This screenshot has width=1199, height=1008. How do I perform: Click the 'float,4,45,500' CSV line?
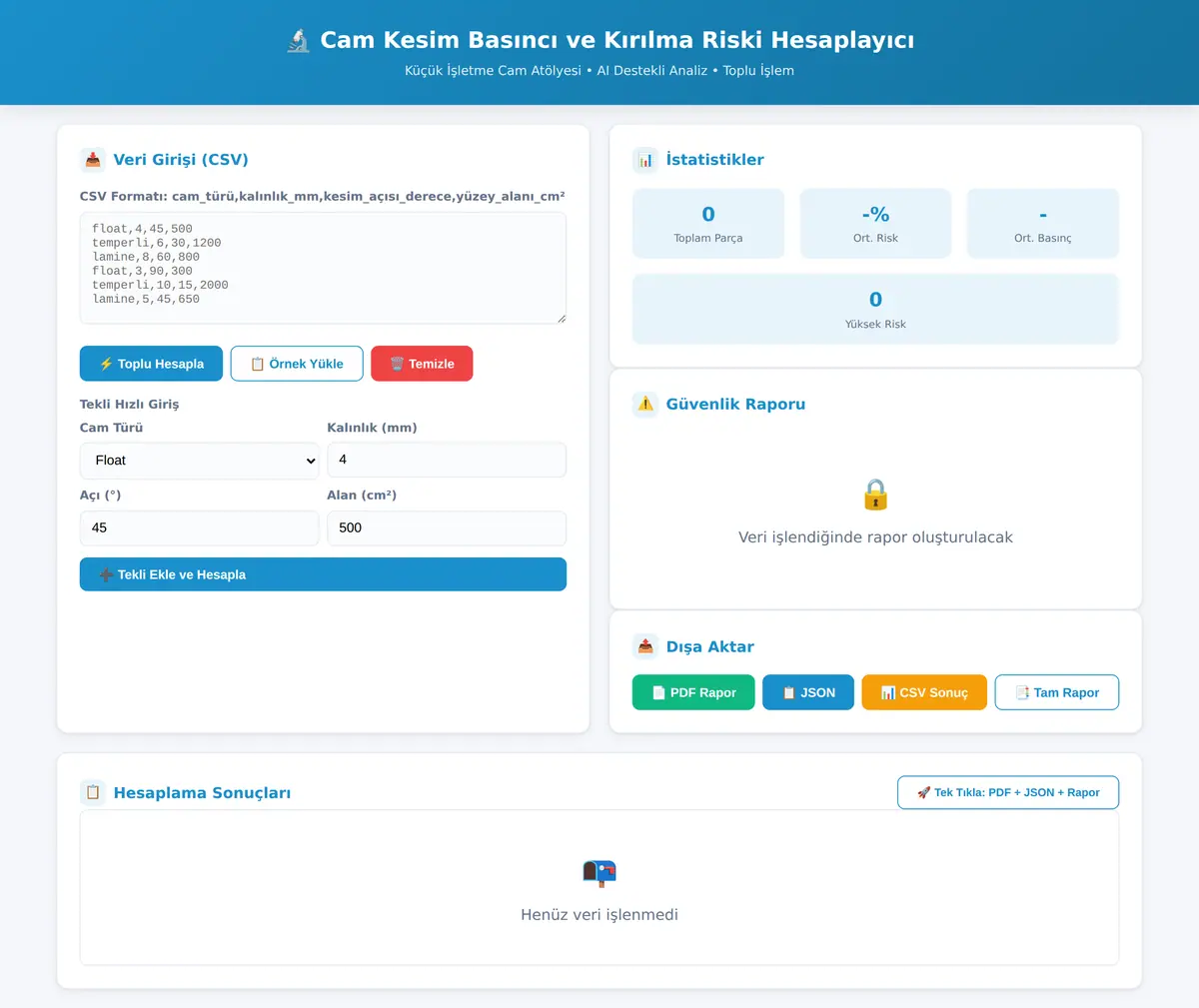point(142,229)
